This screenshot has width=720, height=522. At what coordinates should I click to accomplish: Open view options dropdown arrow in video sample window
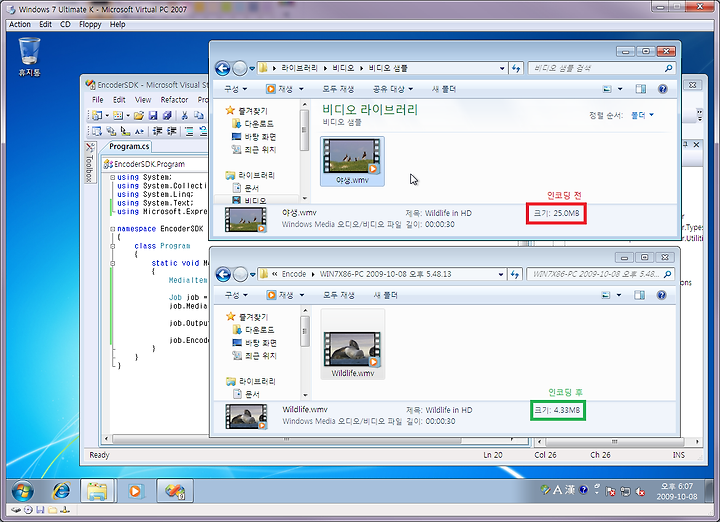tap(620, 89)
